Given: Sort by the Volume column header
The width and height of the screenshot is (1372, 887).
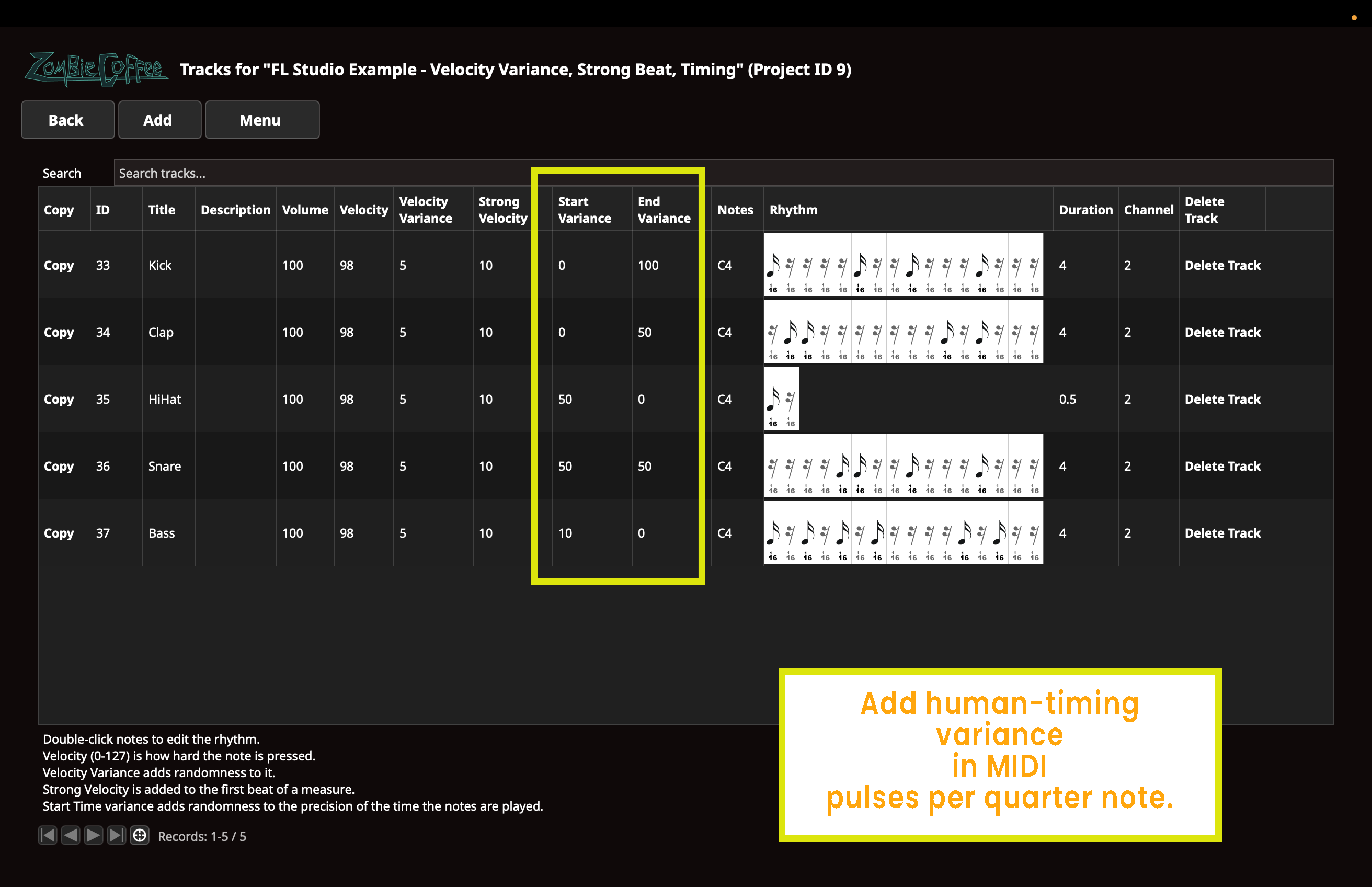Looking at the screenshot, I should pyautogui.click(x=305, y=210).
